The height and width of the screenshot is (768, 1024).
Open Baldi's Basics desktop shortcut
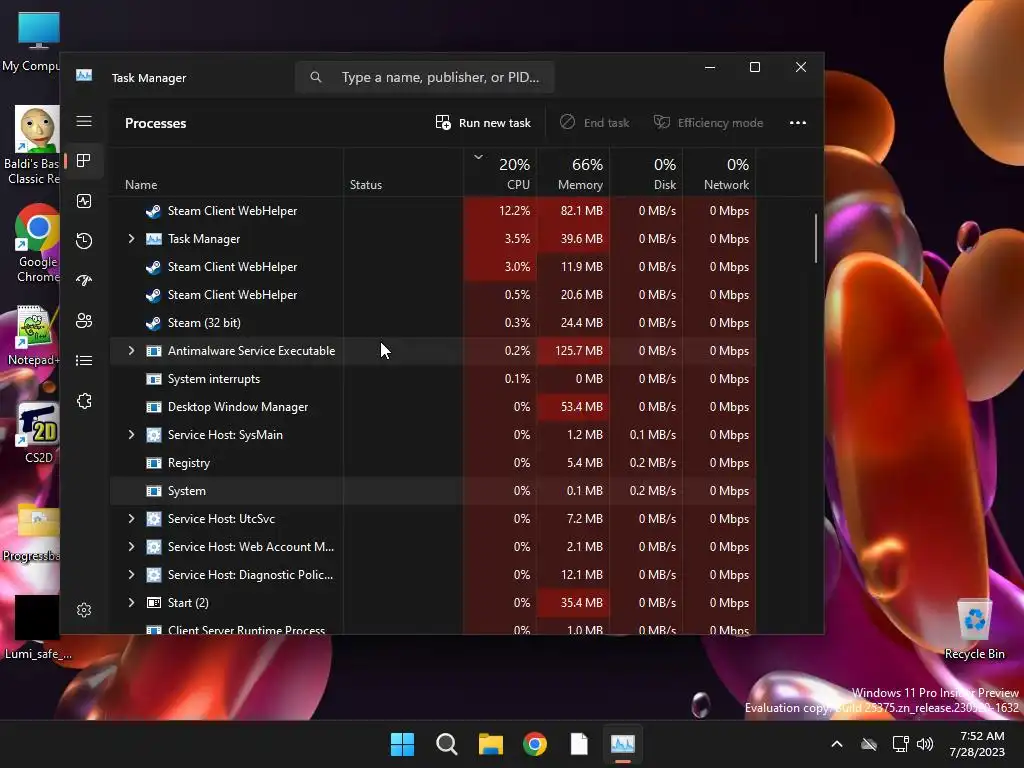click(34, 146)
